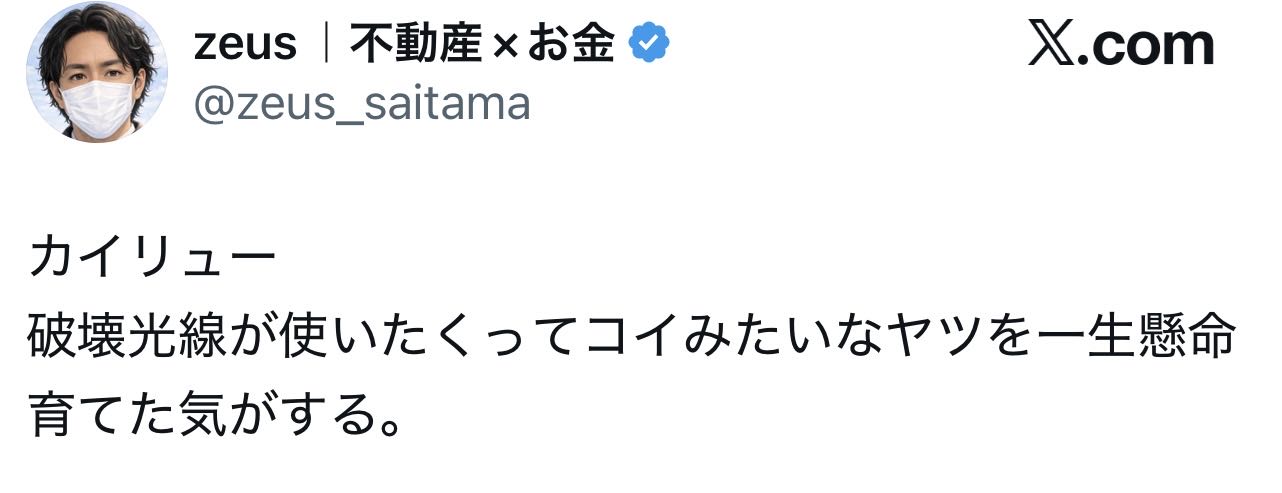Click "使いたくって" in the tweet text

[x=393, y=339]
